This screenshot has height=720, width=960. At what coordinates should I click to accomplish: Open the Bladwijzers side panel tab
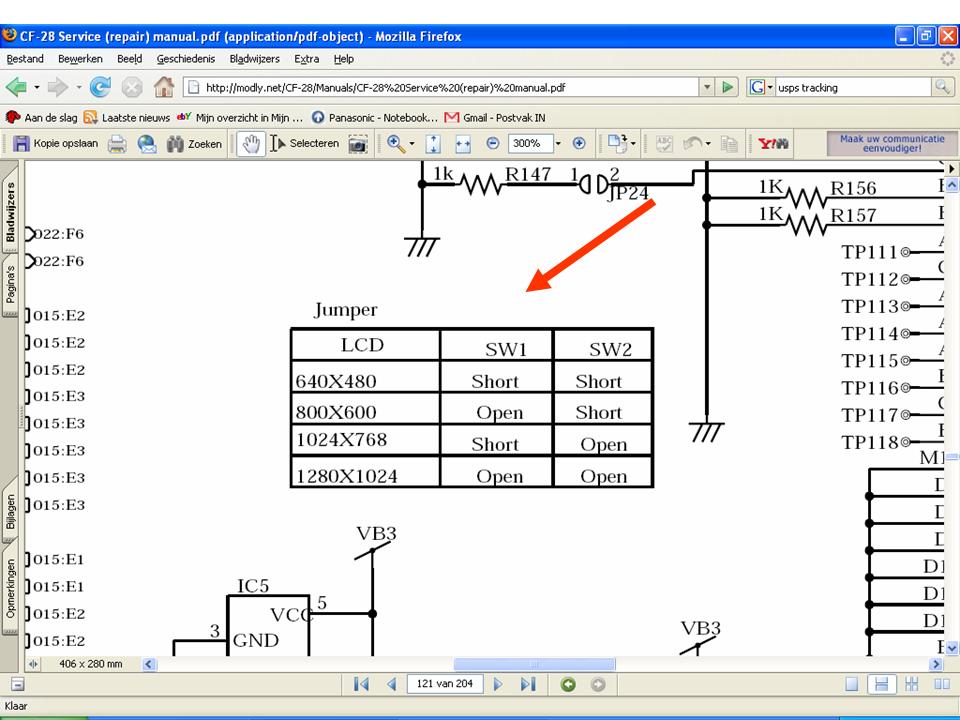point(10,209)
